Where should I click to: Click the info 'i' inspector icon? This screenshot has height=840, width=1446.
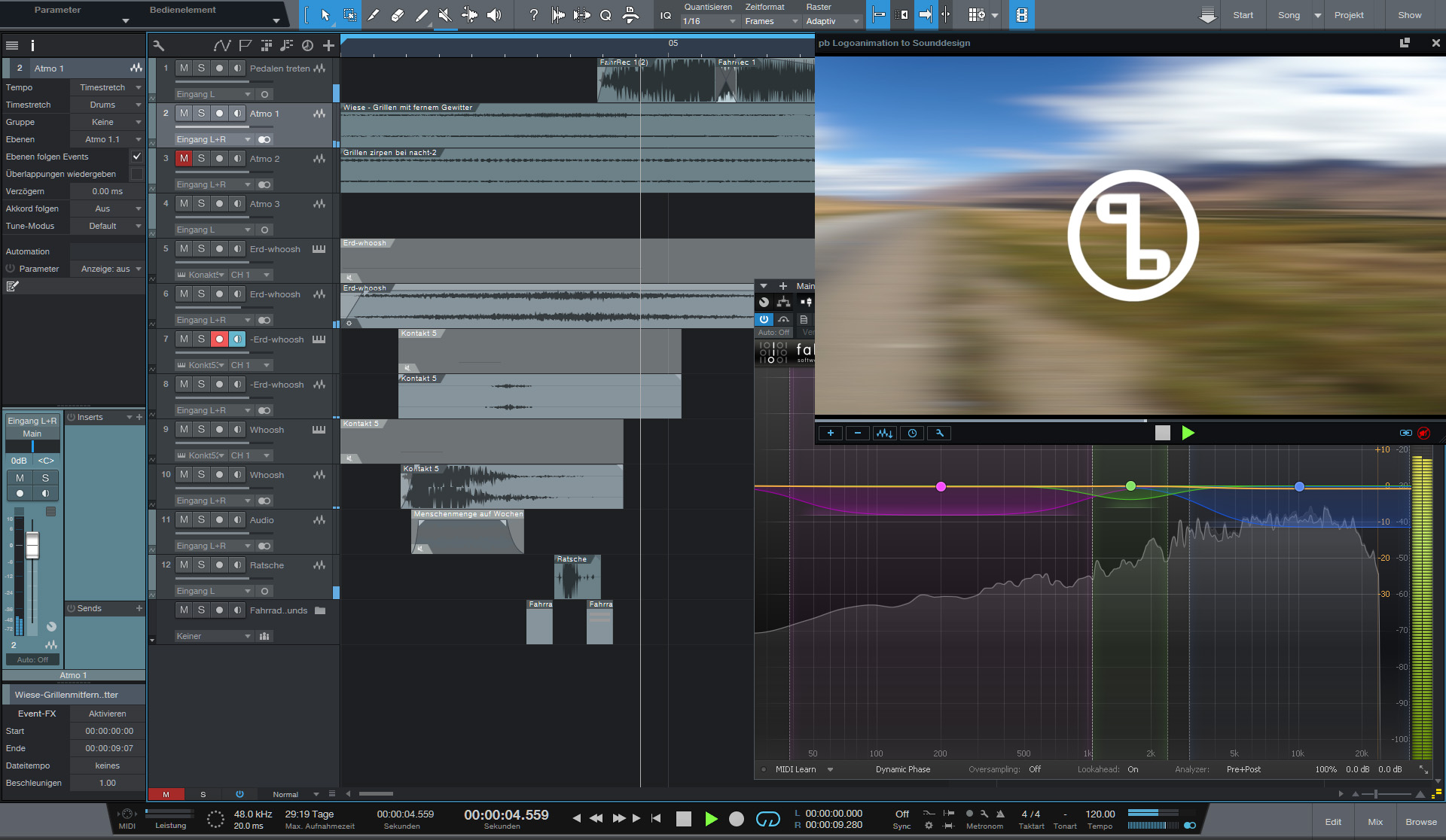[x=32, y=46]
